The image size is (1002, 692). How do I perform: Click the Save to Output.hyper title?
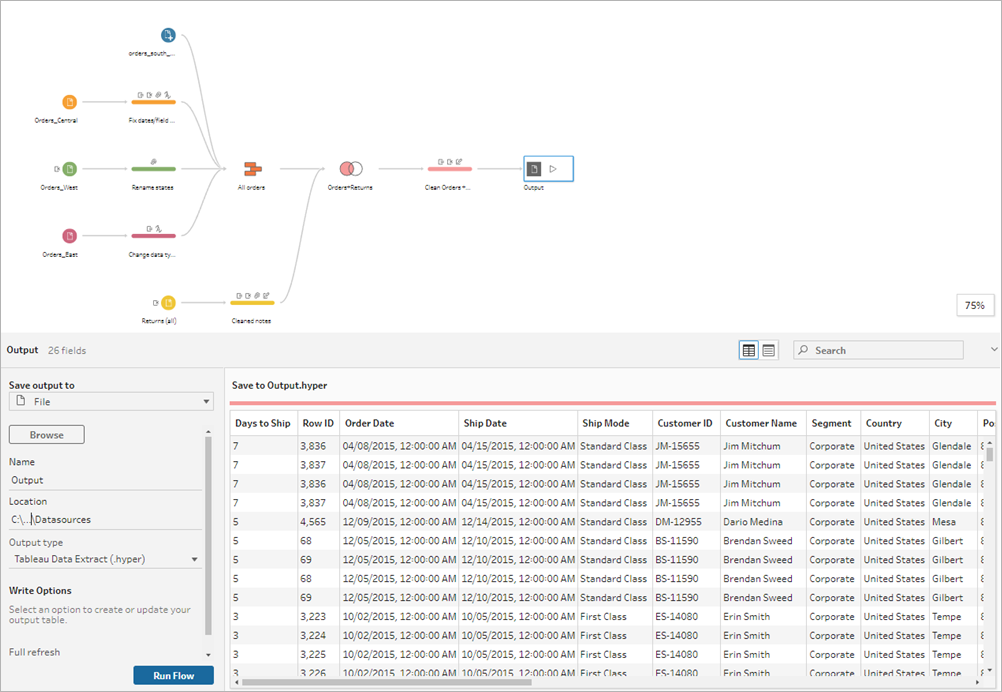(x=279, y=385)
